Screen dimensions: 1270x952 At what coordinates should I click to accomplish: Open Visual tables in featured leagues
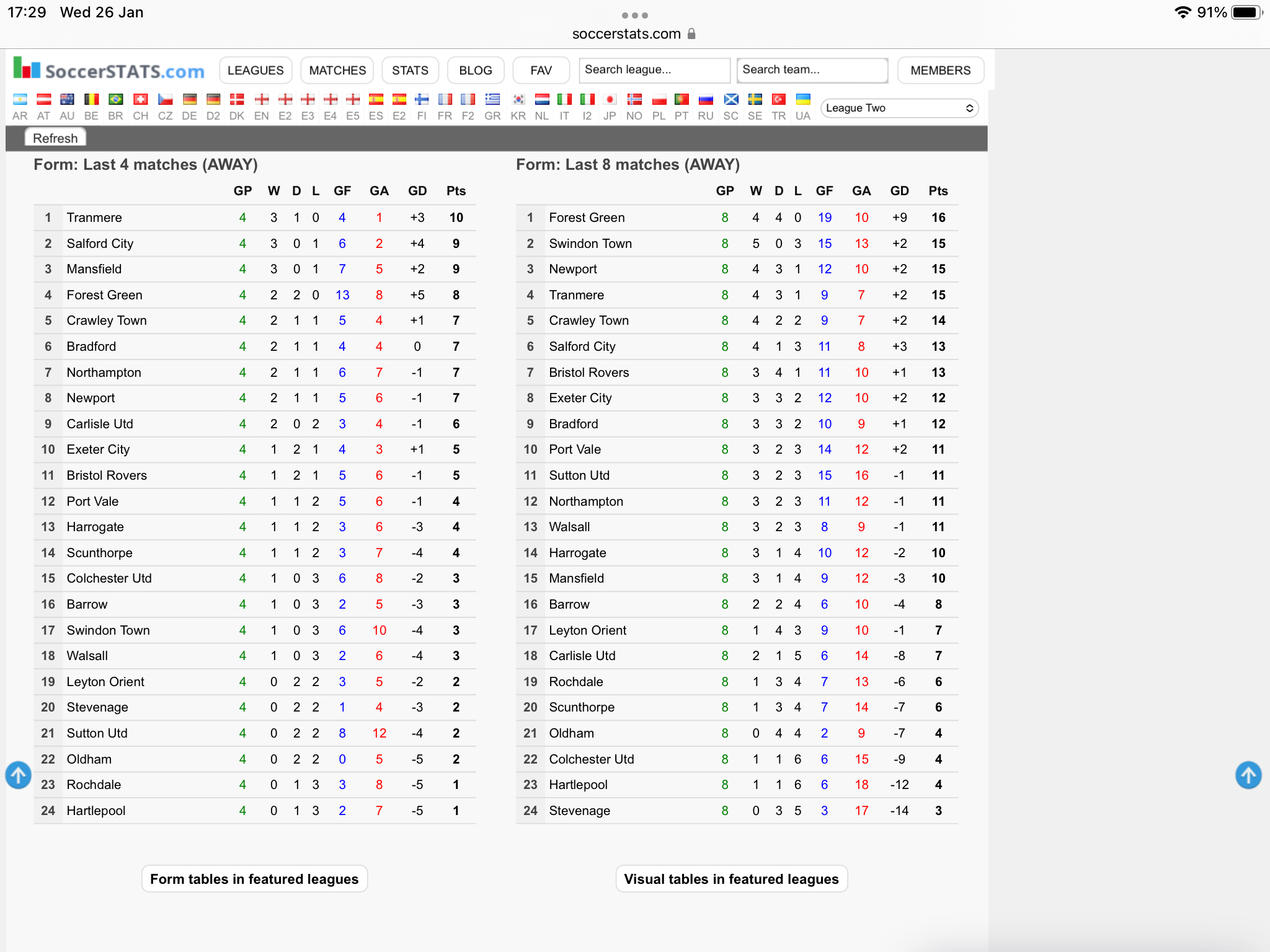[x=731, y=879]
